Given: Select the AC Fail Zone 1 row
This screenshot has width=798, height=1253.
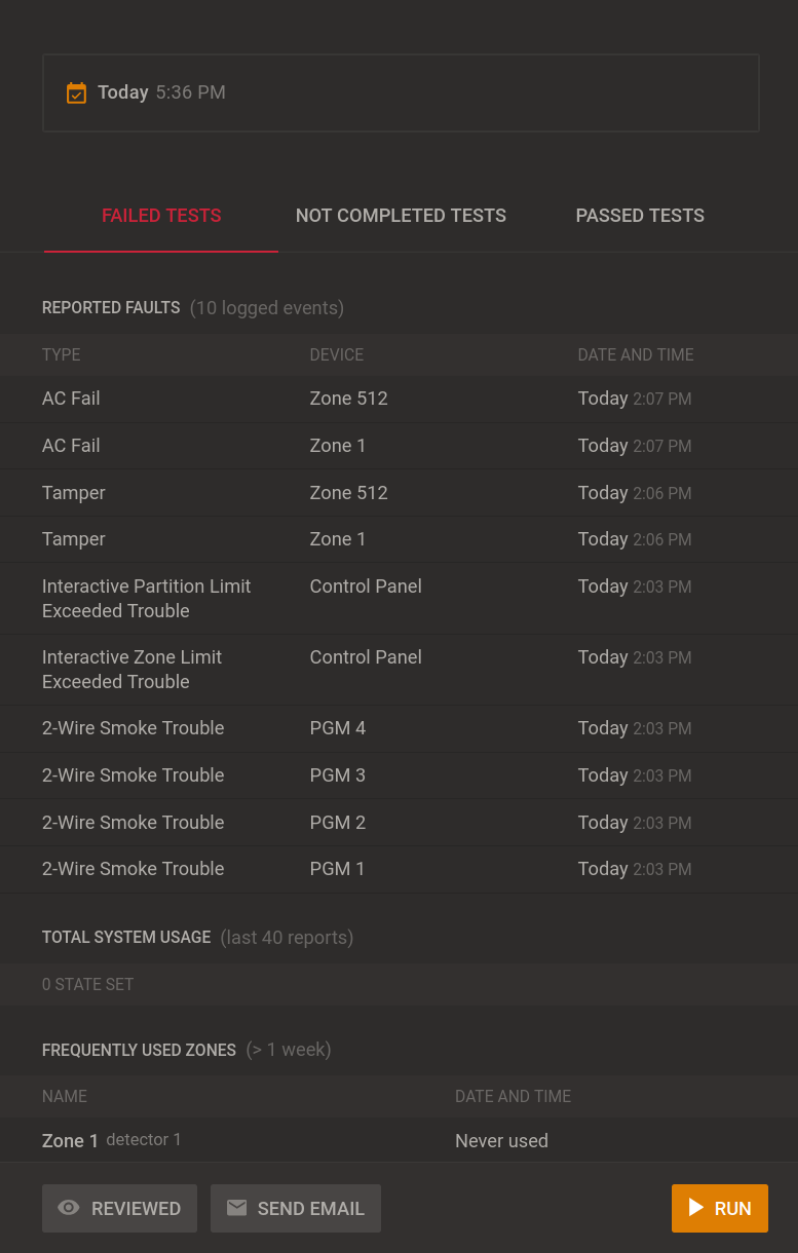Looking at the screenshot, I should (399, 446).
